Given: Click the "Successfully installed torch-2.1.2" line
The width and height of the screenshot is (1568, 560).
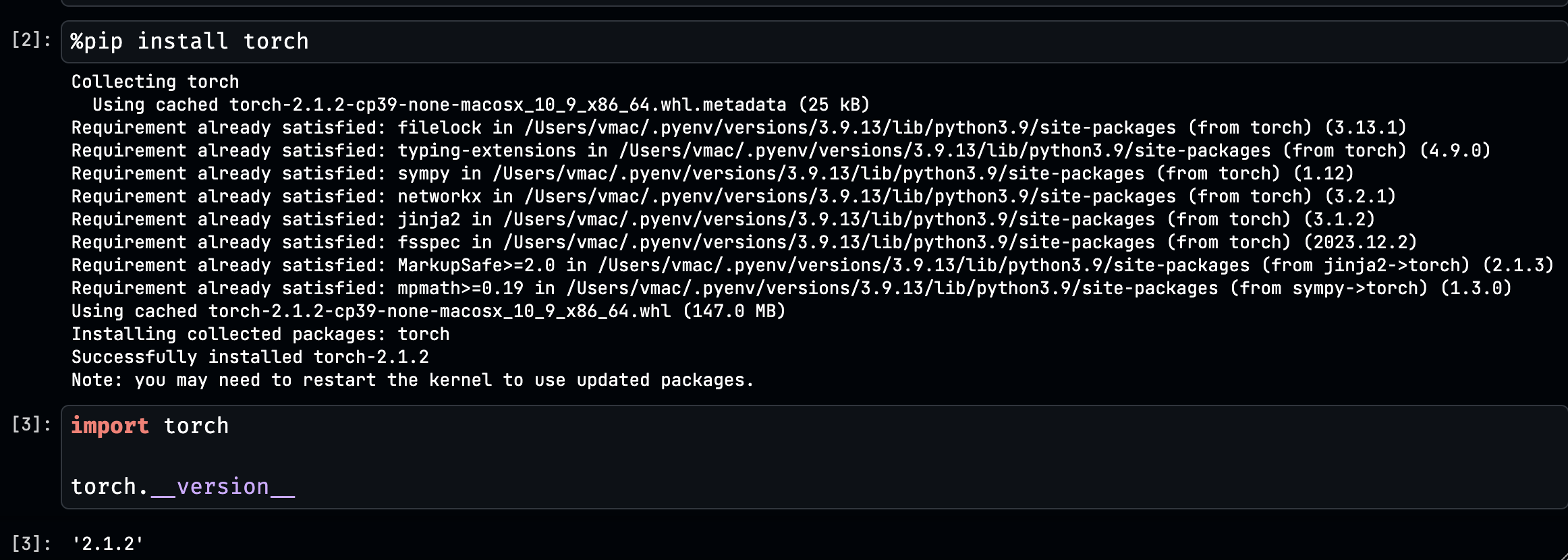Looking at the screenshot, I should tap(250, 357).
